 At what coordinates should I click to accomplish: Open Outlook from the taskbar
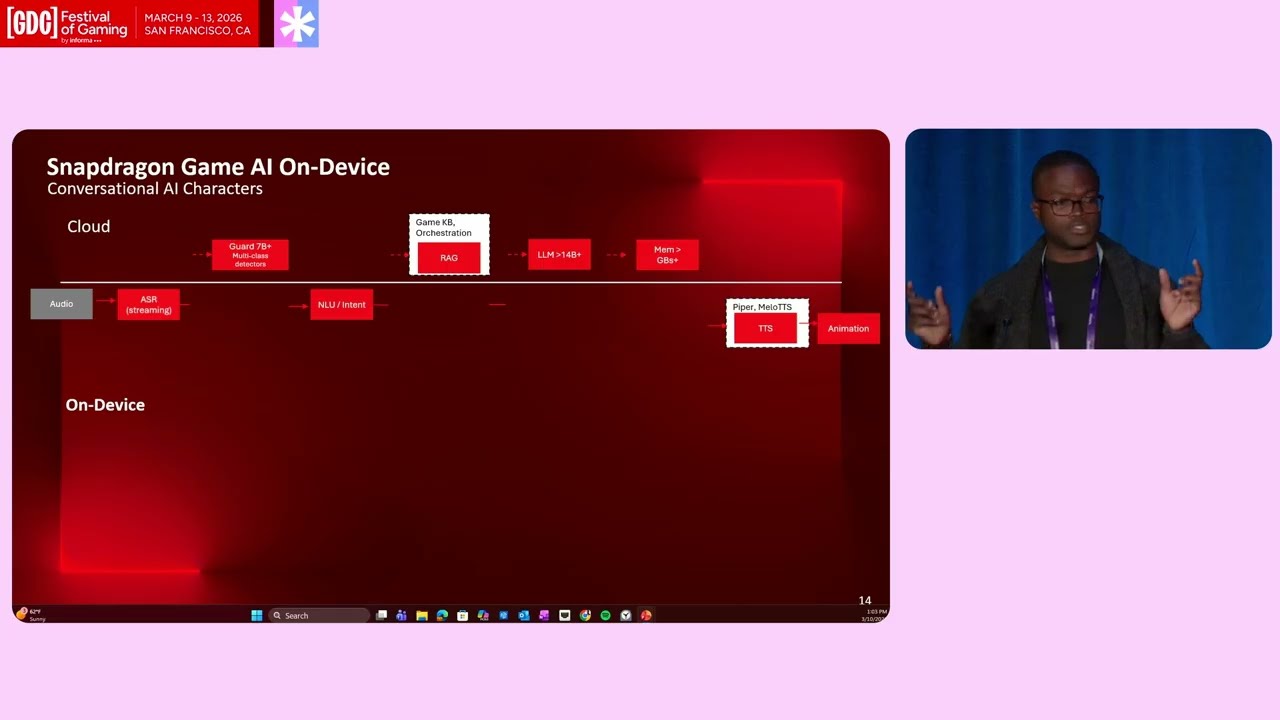(x=524, y=615)
